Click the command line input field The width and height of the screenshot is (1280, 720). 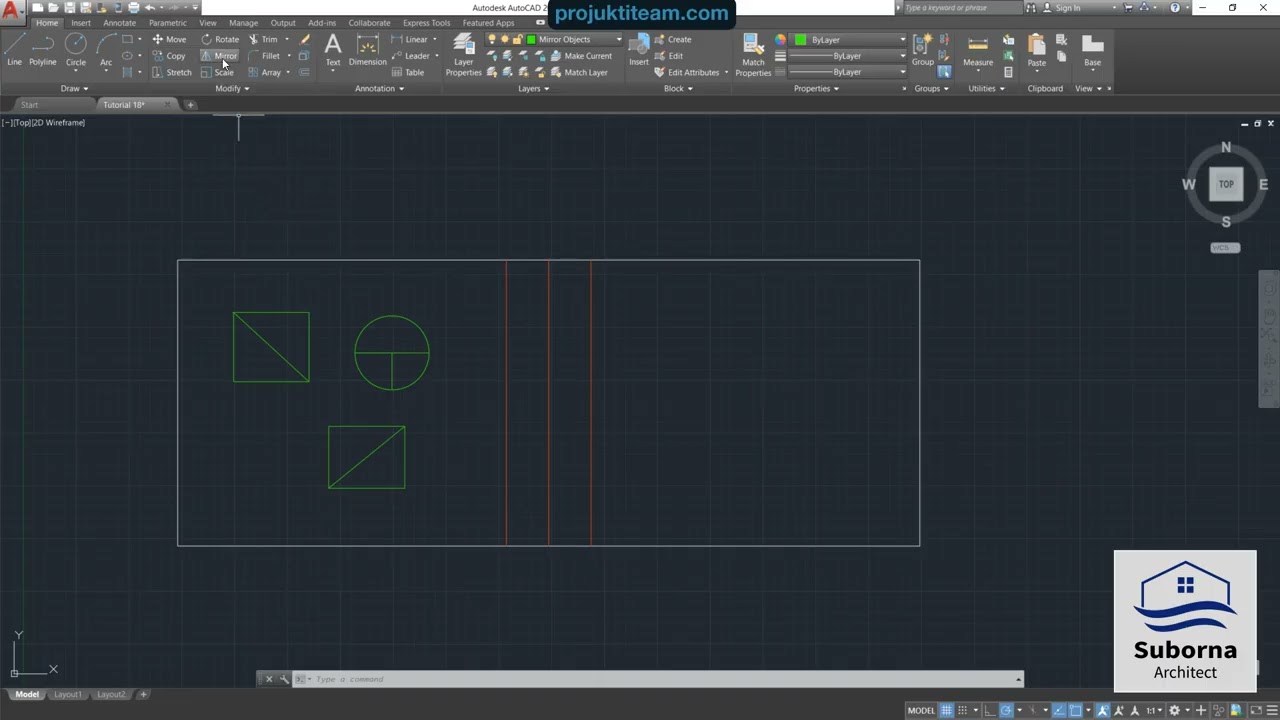pyautogui.click(x=660, y=679)
